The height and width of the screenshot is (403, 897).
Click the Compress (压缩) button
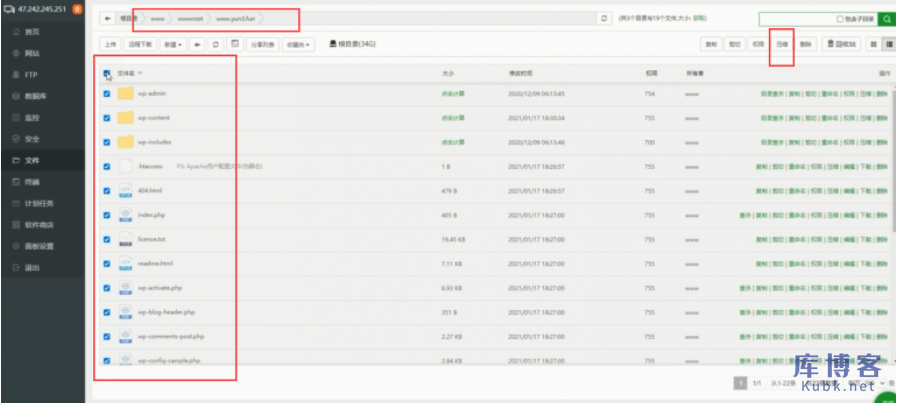coord(781,44)
